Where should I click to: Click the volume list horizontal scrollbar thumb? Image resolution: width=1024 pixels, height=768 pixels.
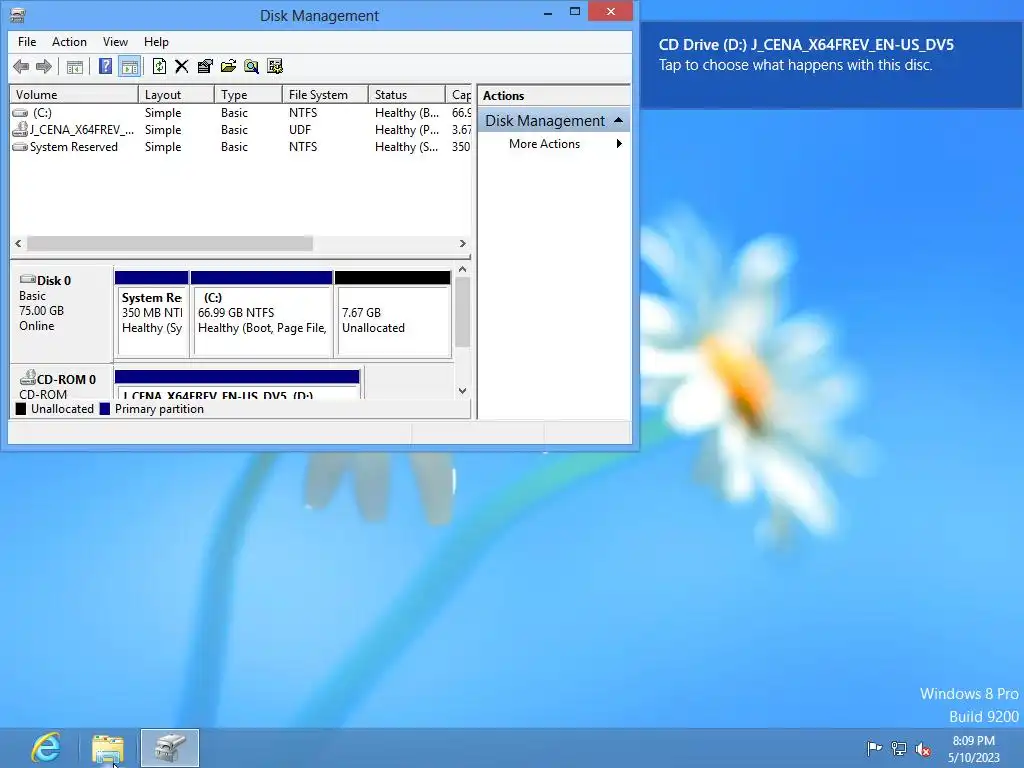point(170,244)
